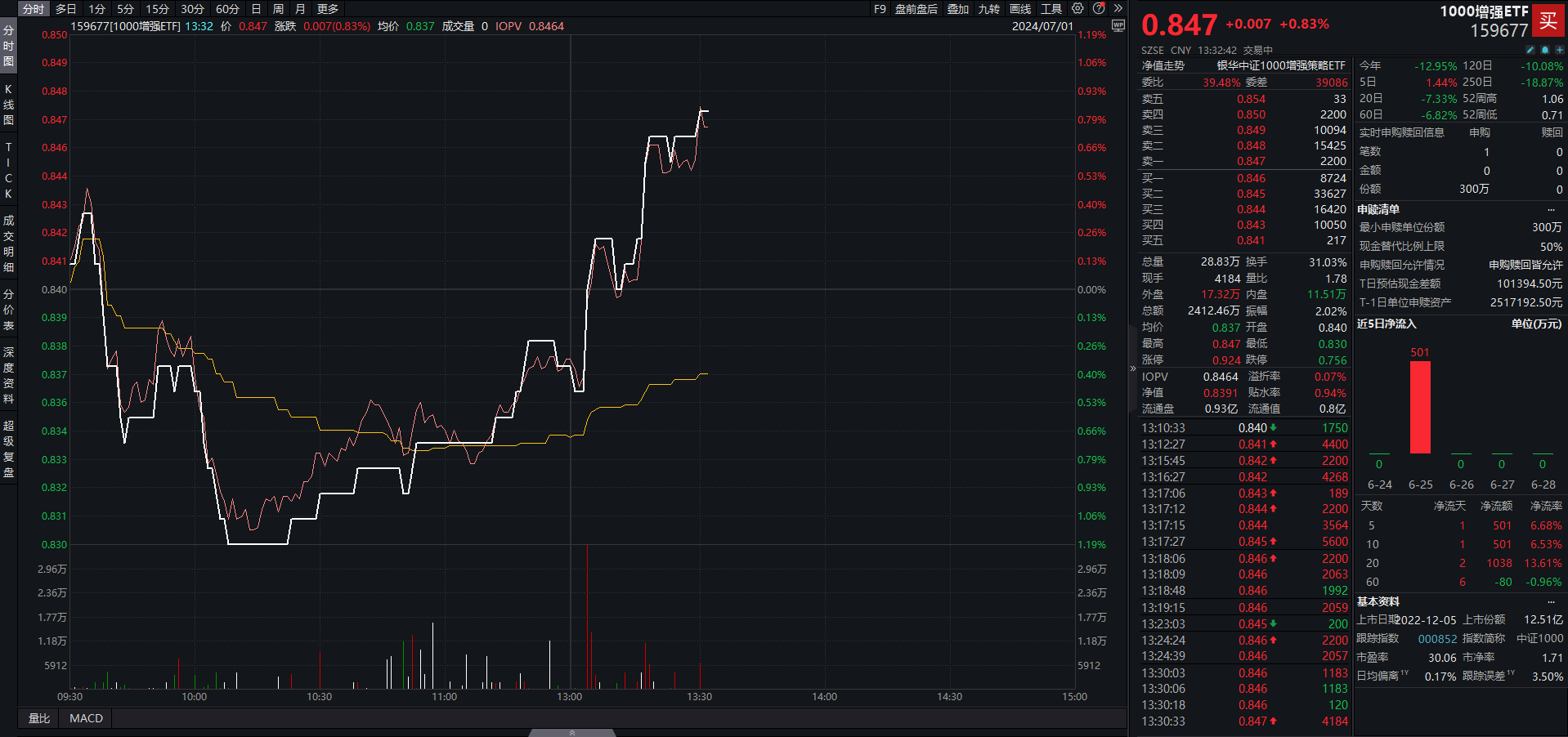Click the small icon below chart toolbar arrows

pyautogui.click(x=1118, y=26)
